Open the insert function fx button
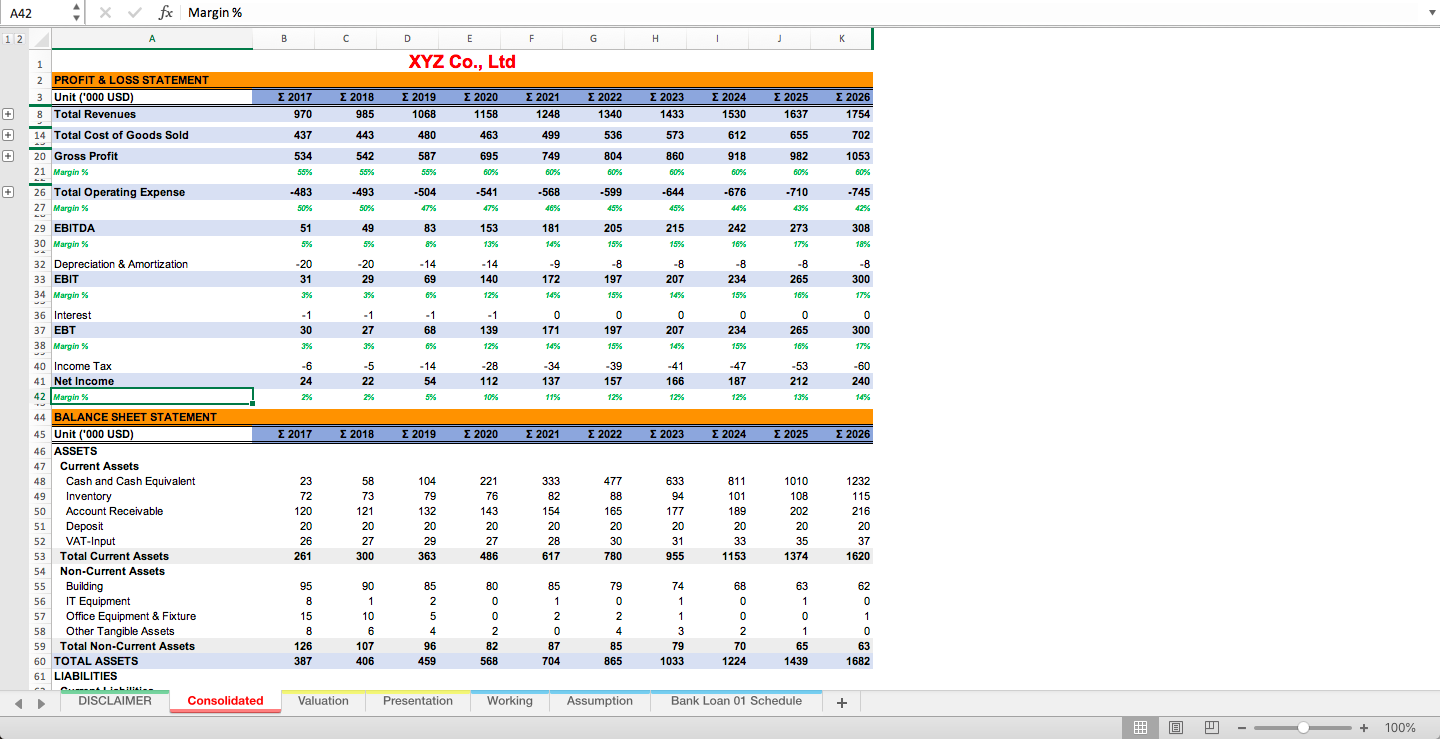The height and width of the screenshot is (739, 1440). pos(166,12)
